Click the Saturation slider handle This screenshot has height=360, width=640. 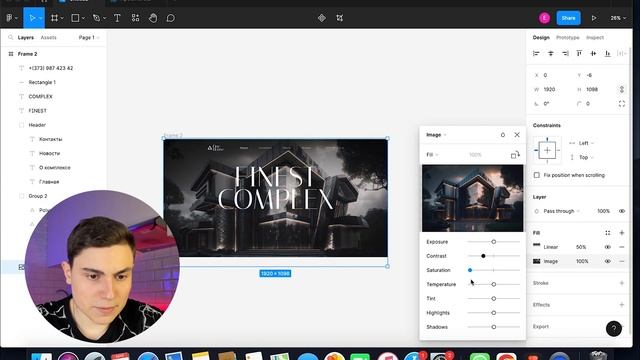coord(470,270)
